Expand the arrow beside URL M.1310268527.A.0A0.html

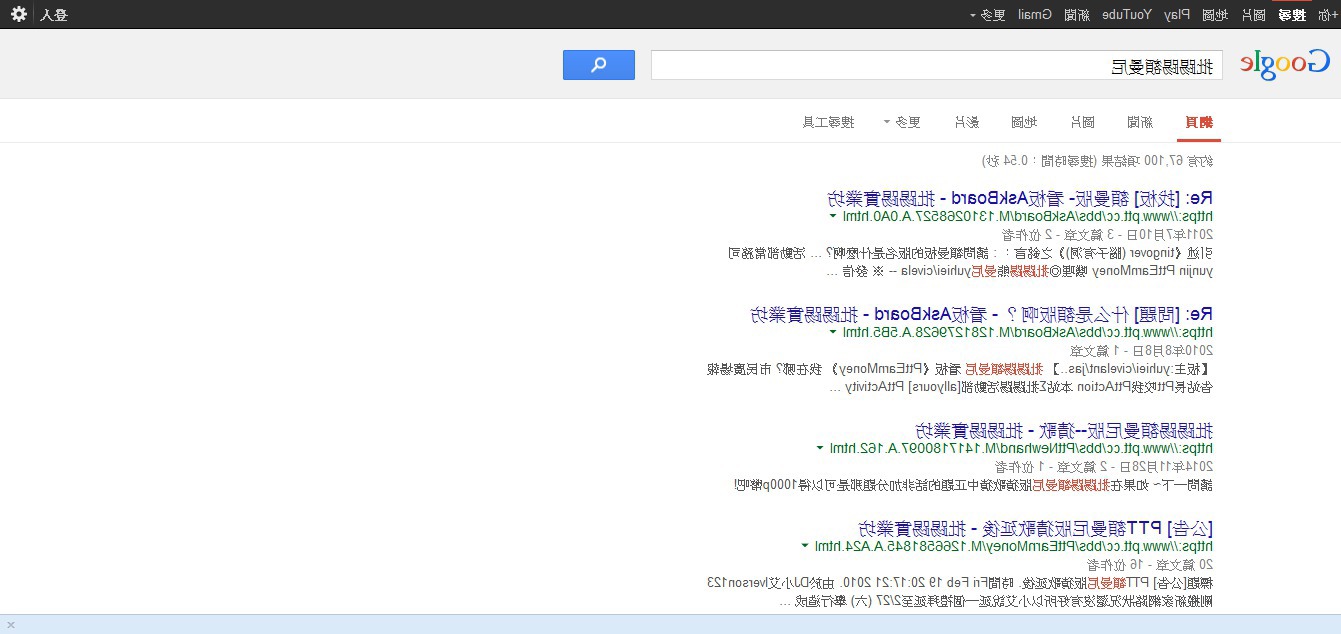coord(833,215)
